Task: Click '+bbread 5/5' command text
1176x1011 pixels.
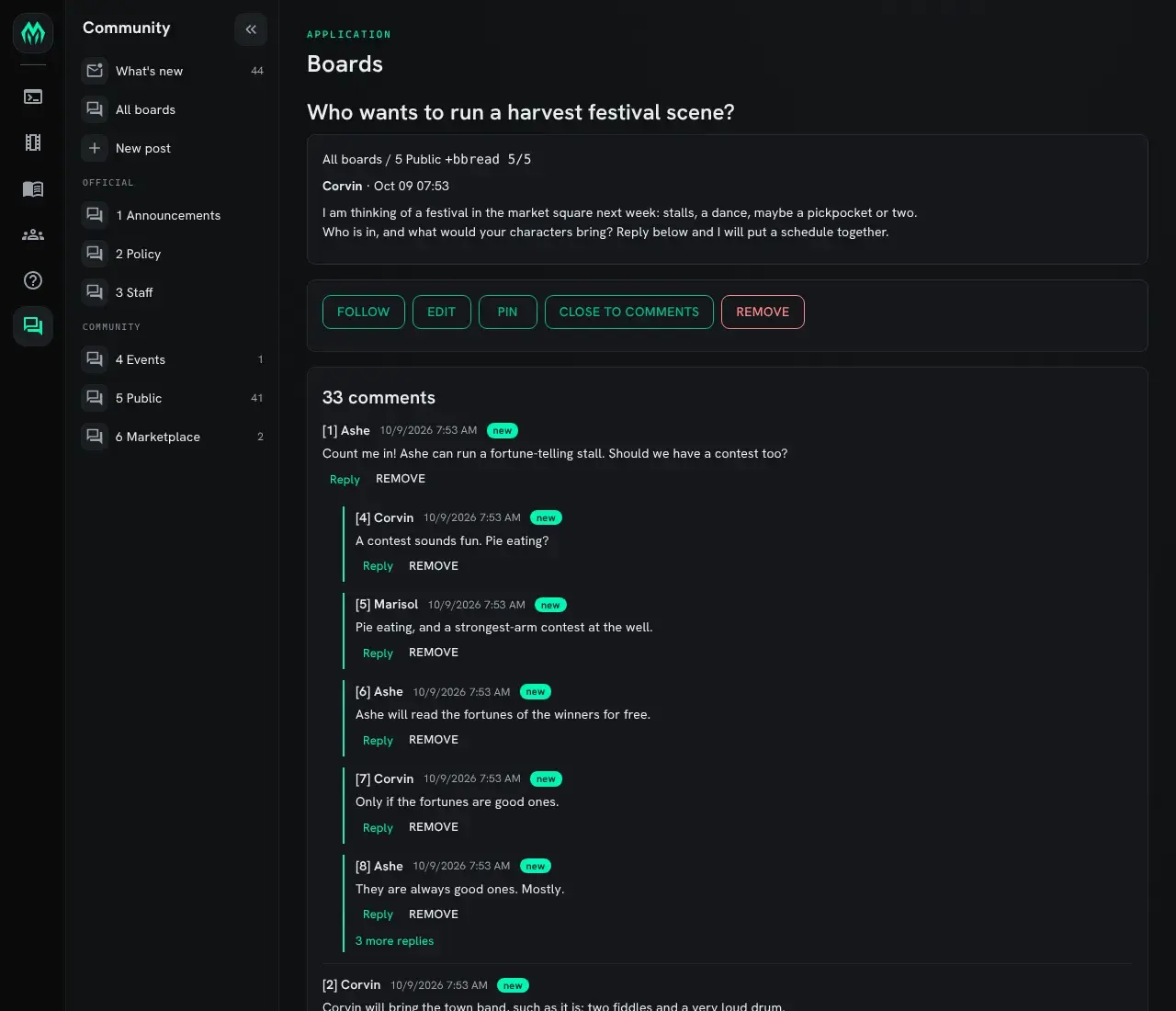Action: (488, 159)
